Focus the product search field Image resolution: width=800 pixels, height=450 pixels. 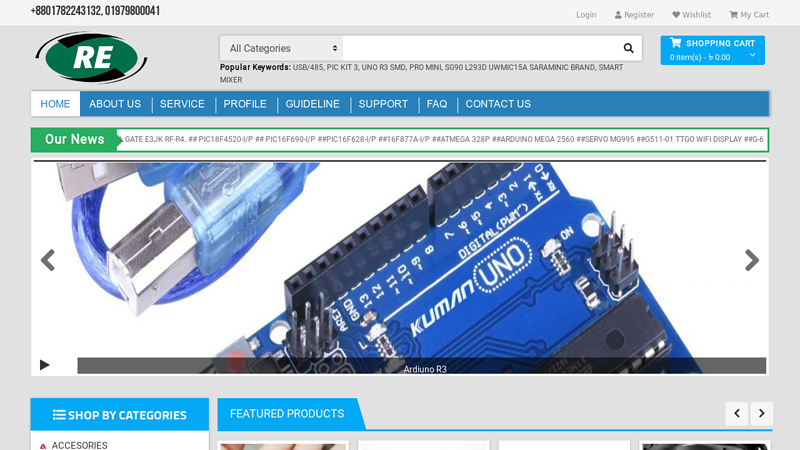coord(480,48)
